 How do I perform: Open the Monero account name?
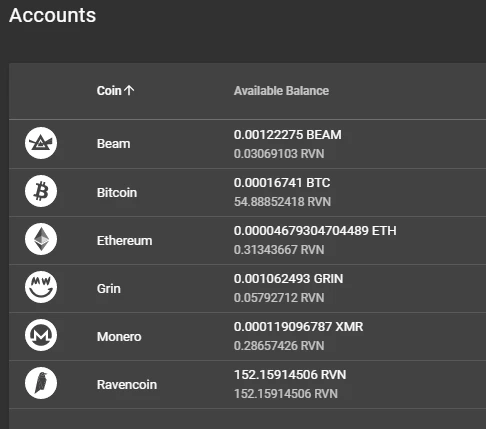119,336
